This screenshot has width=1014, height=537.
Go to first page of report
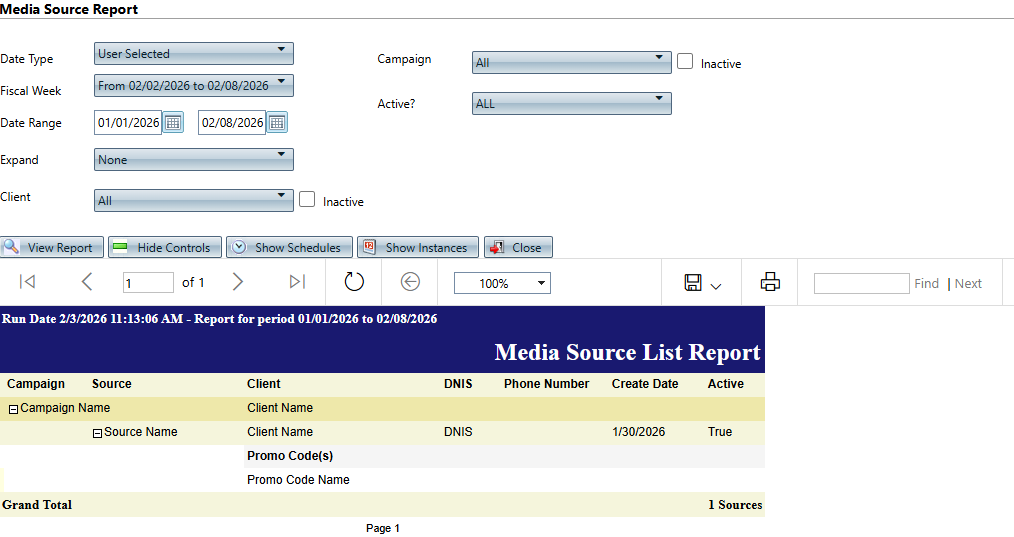coord(28,283)
